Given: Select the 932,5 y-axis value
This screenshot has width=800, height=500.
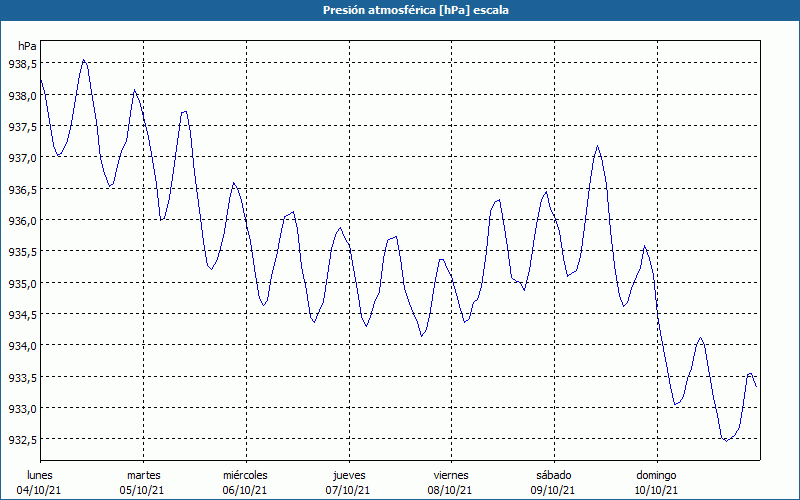Looking at the screenshot, I should (x=22, y=439).
